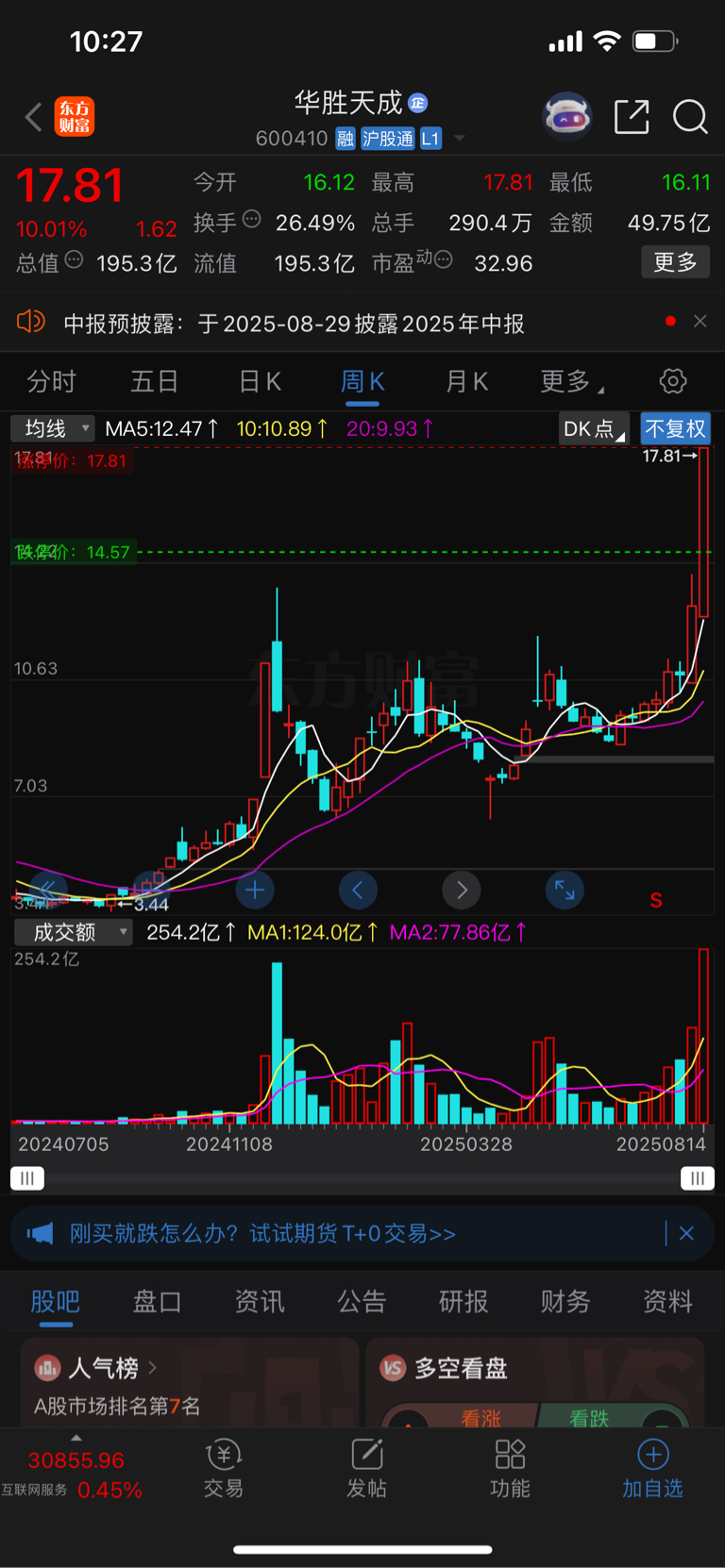Open 成交额 sub-indicator dropdown

[x=73, y=932]
